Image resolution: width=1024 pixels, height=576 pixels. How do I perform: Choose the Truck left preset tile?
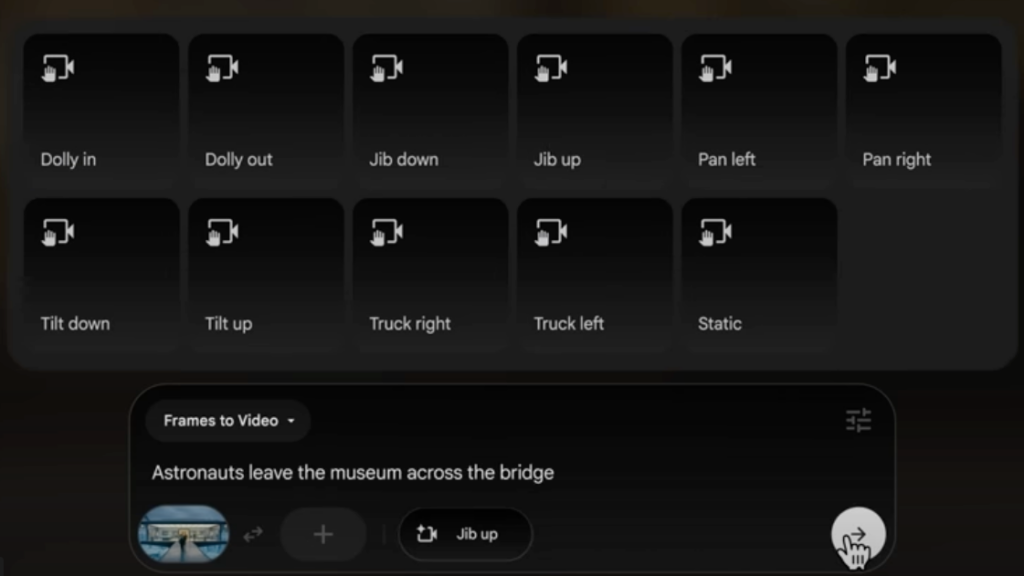pyautogui.click(x=595, y=275)
